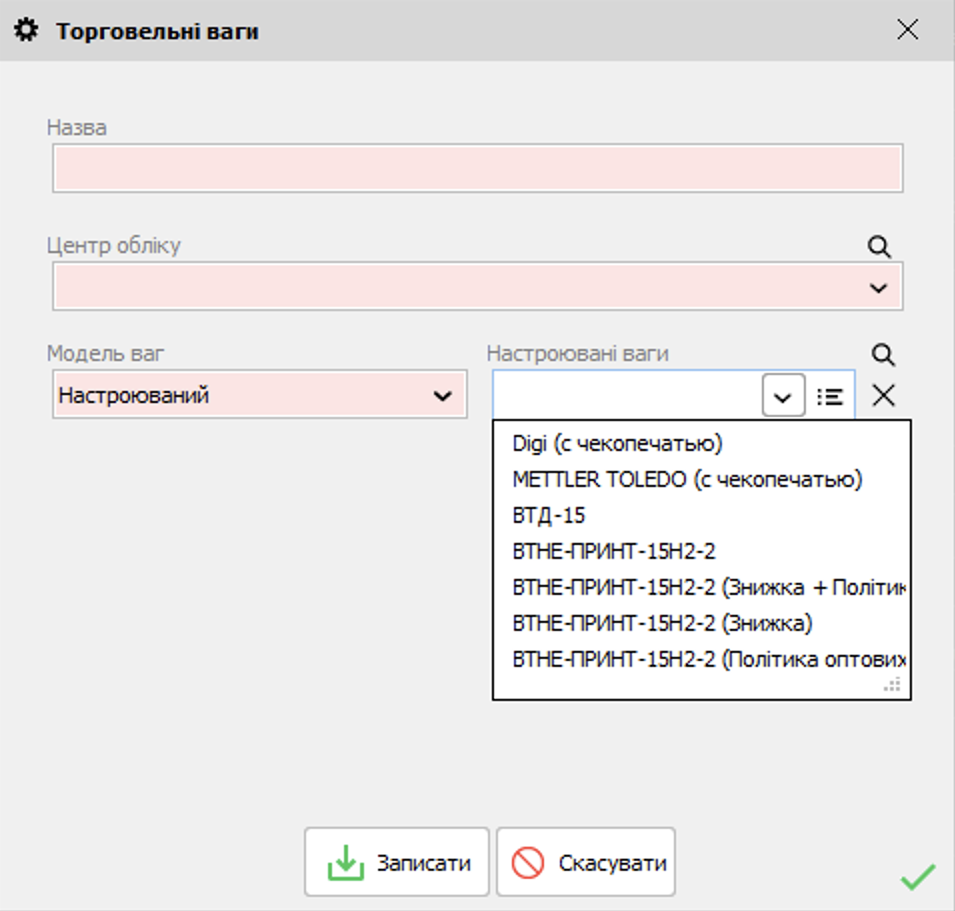Pick the plain ВТНЕ-ПРИНТ-15Н2-2 entry
Viewport: 955px width, 911px height.
point(614,551)
